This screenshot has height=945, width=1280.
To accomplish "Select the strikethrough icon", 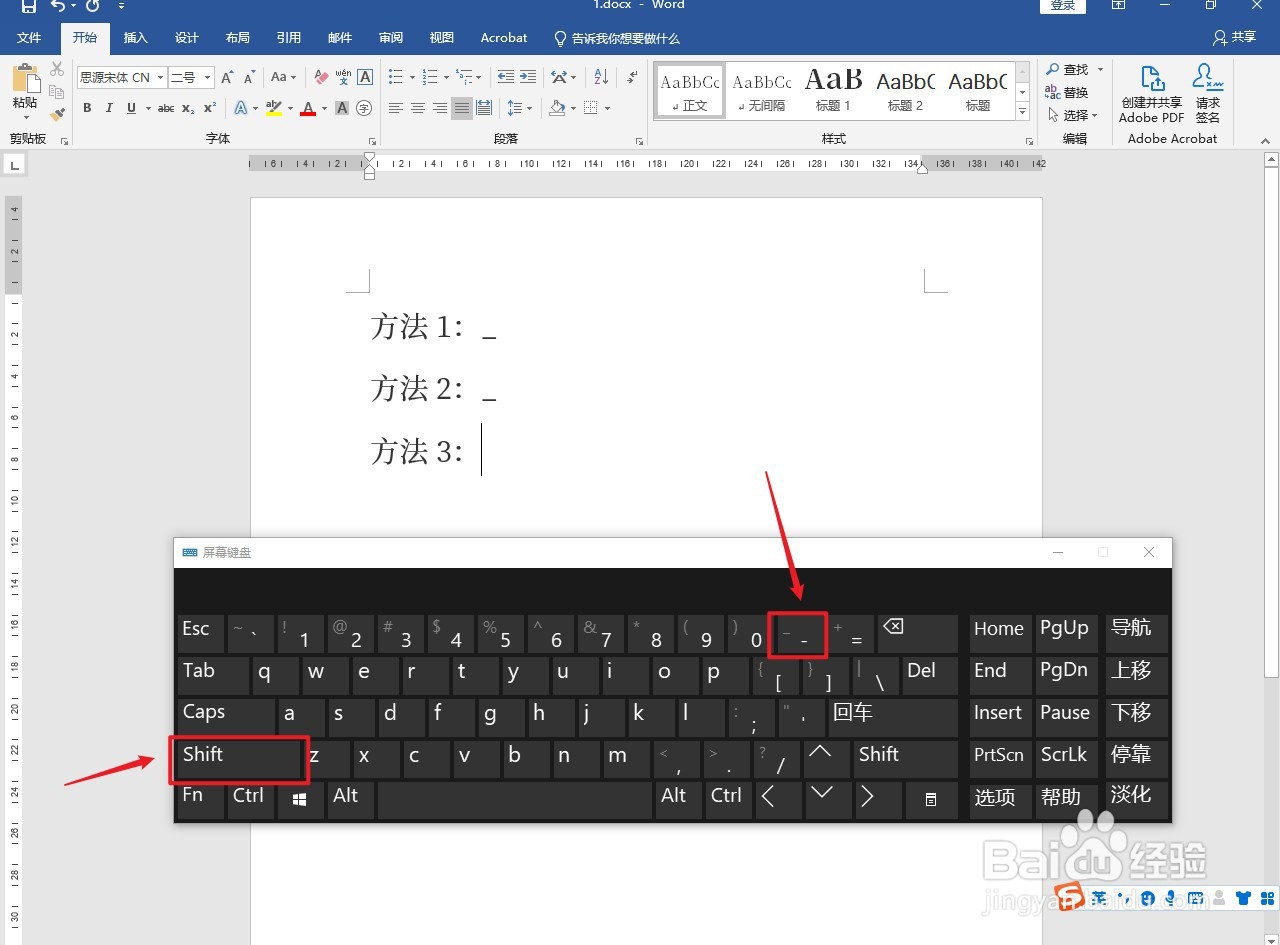I will [x=167, y=107].
